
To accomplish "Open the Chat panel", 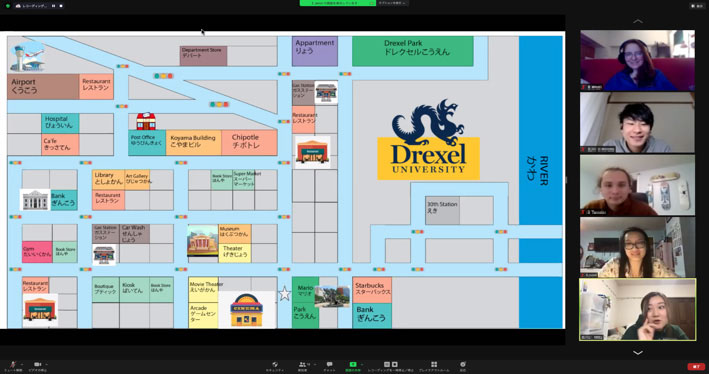I will [x=329, y=366].
